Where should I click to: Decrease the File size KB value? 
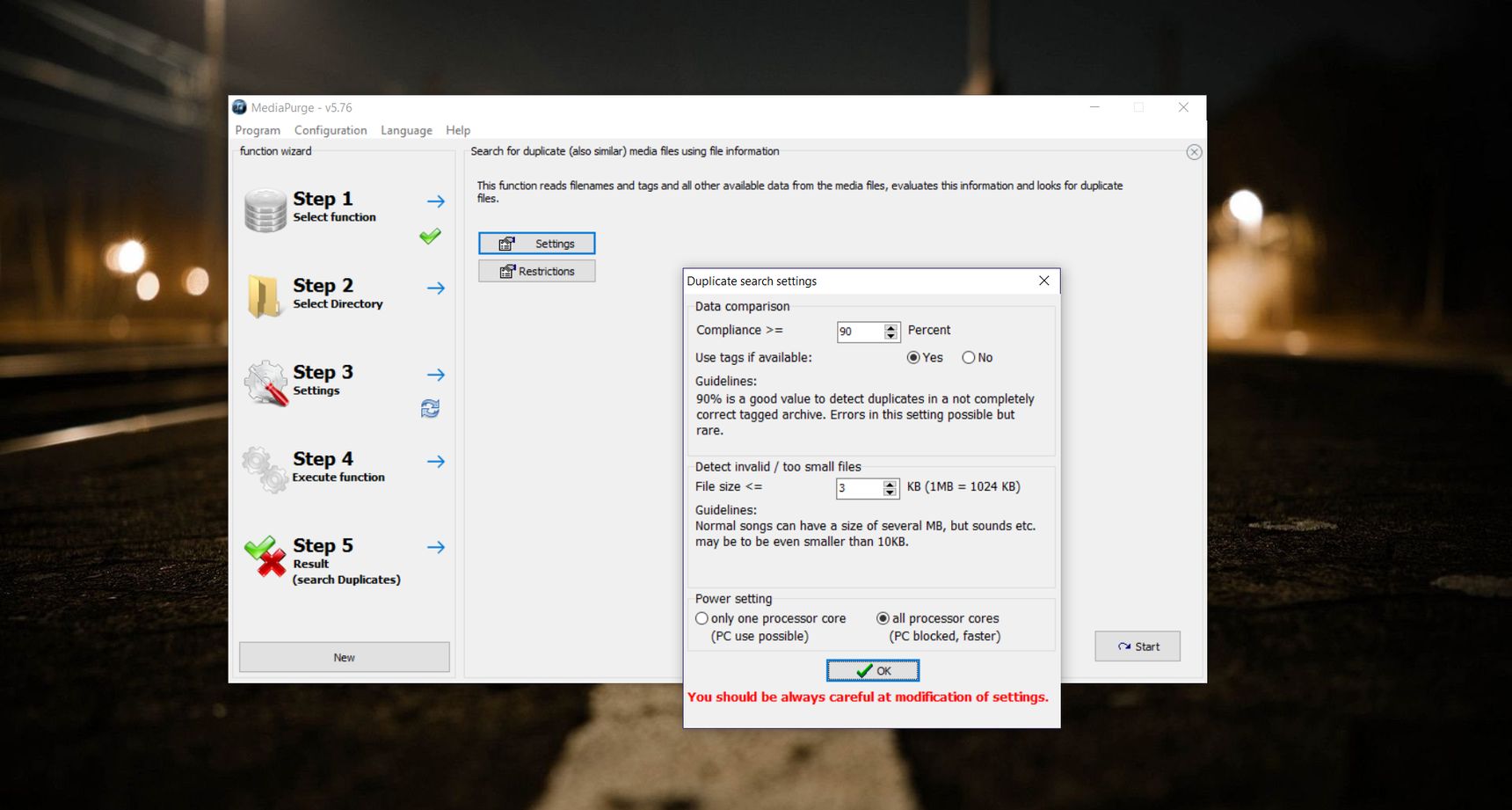point(890,493)
